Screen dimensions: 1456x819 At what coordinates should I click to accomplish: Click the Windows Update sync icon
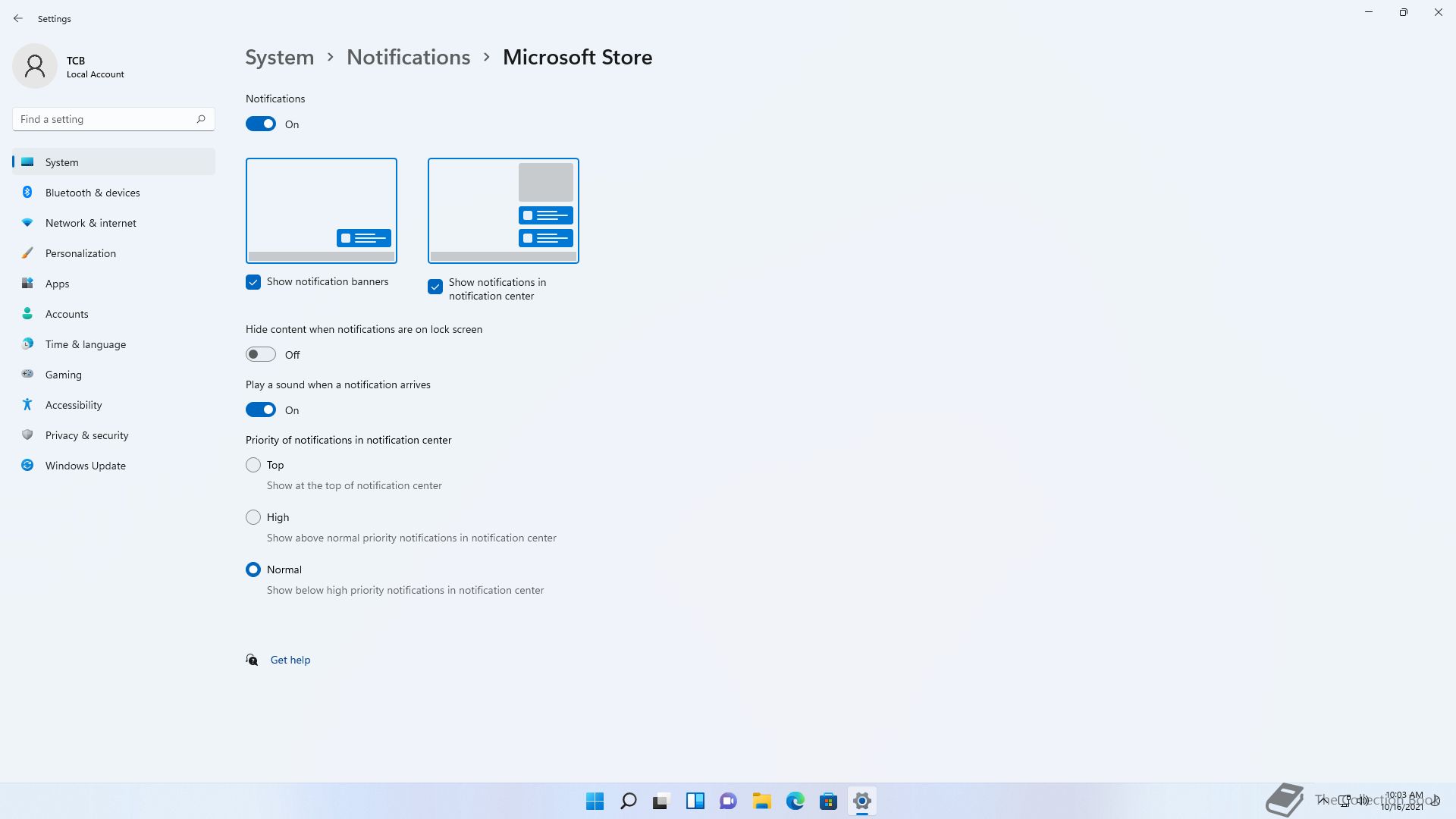pos(27,465)
